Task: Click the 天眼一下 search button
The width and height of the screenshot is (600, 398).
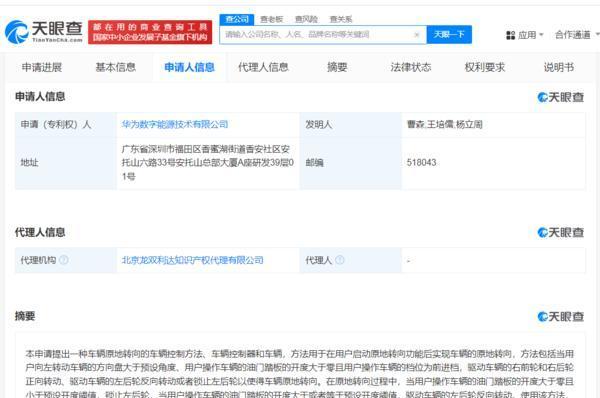Action: [449, 35]
